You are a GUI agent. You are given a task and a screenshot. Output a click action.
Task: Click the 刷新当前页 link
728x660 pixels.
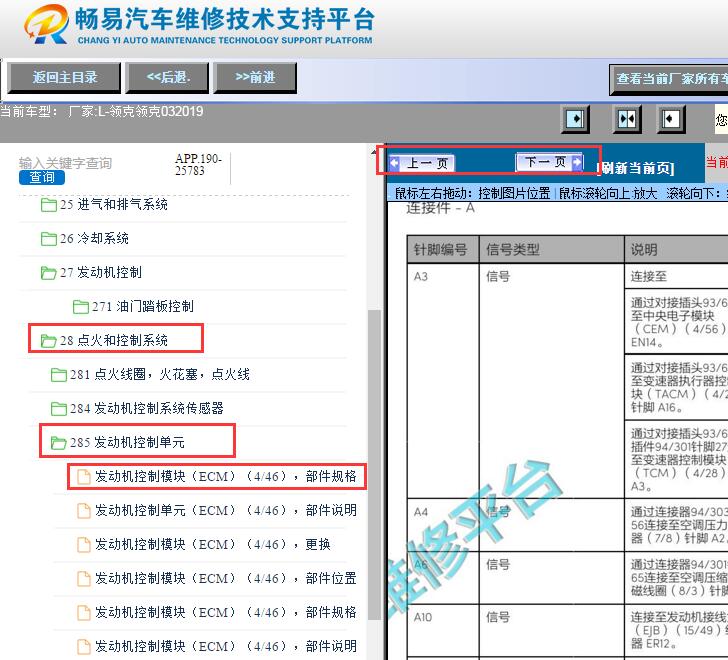tap(636, 168)
